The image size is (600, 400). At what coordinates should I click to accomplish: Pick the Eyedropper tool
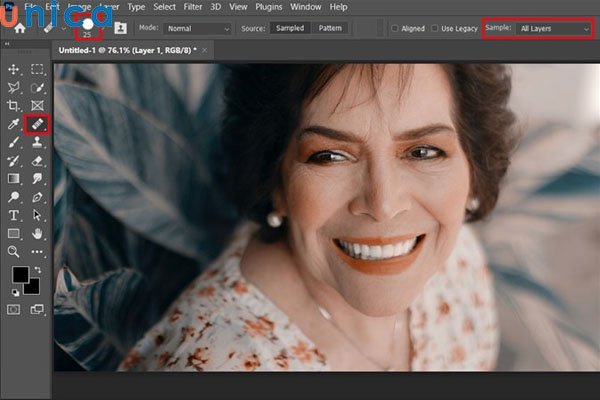pyautogui.click(x=14, y=124)
